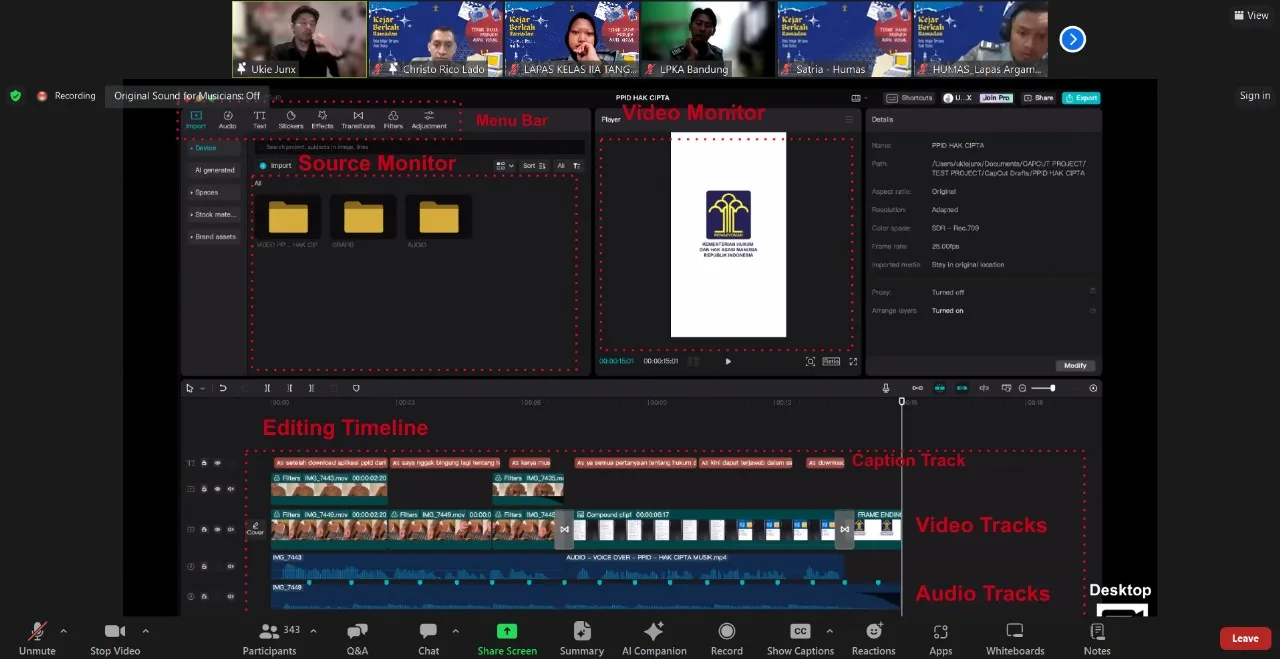This screenshot has height=659, width=1280.
Task: Toggle visibility of the caption track
Action: [x=217, y=463]
